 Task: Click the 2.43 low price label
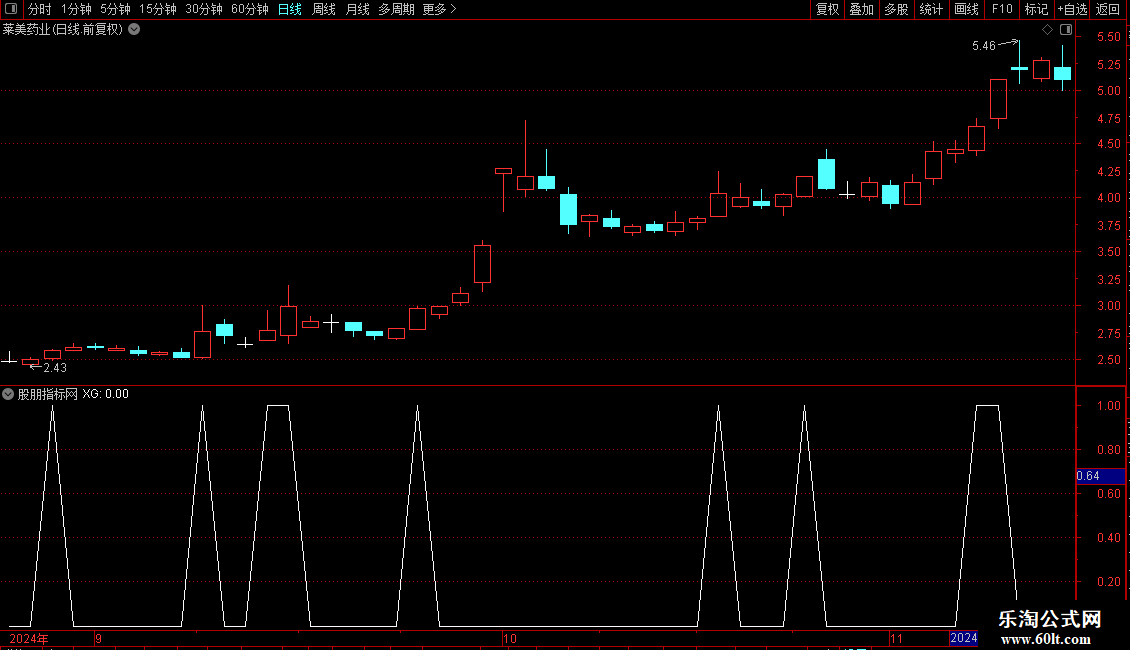[55, 368]
